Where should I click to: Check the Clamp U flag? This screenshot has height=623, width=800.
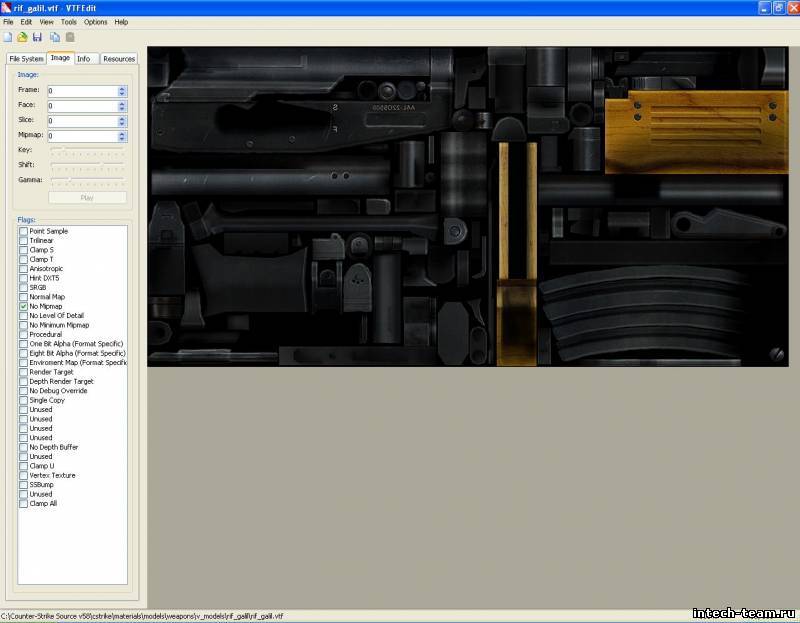pos(23,466)
